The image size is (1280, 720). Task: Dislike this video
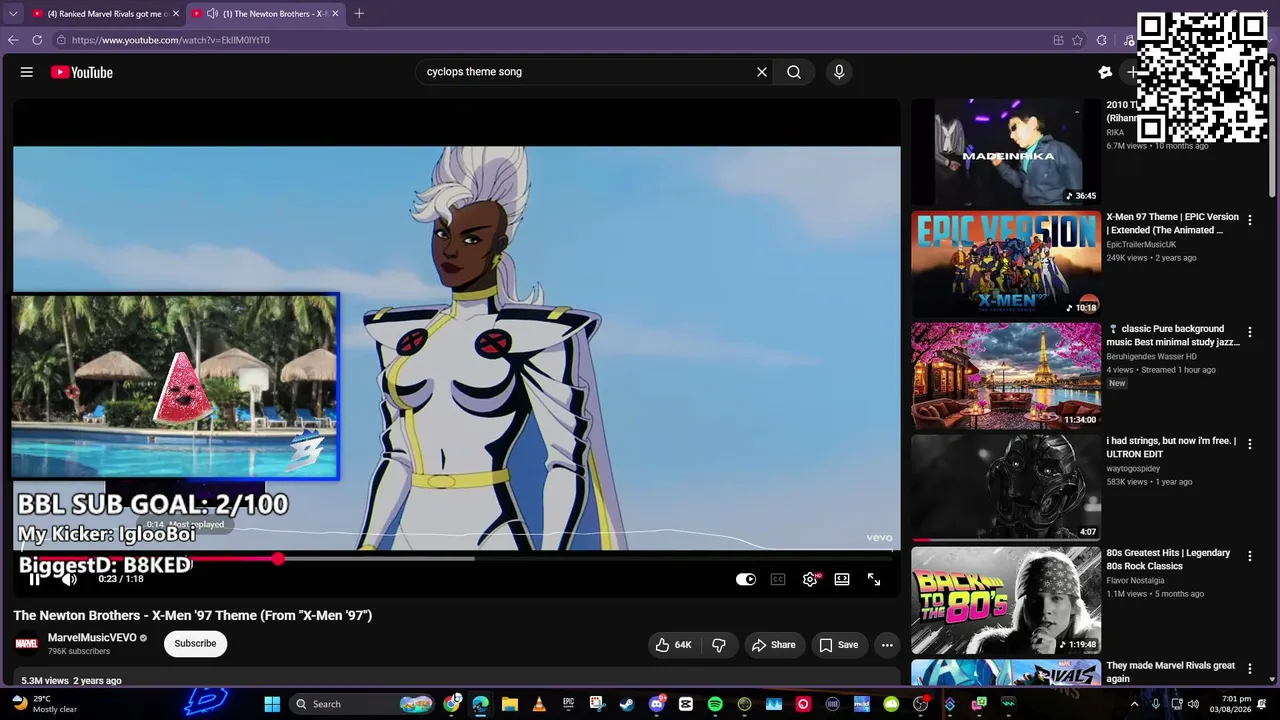719,645
